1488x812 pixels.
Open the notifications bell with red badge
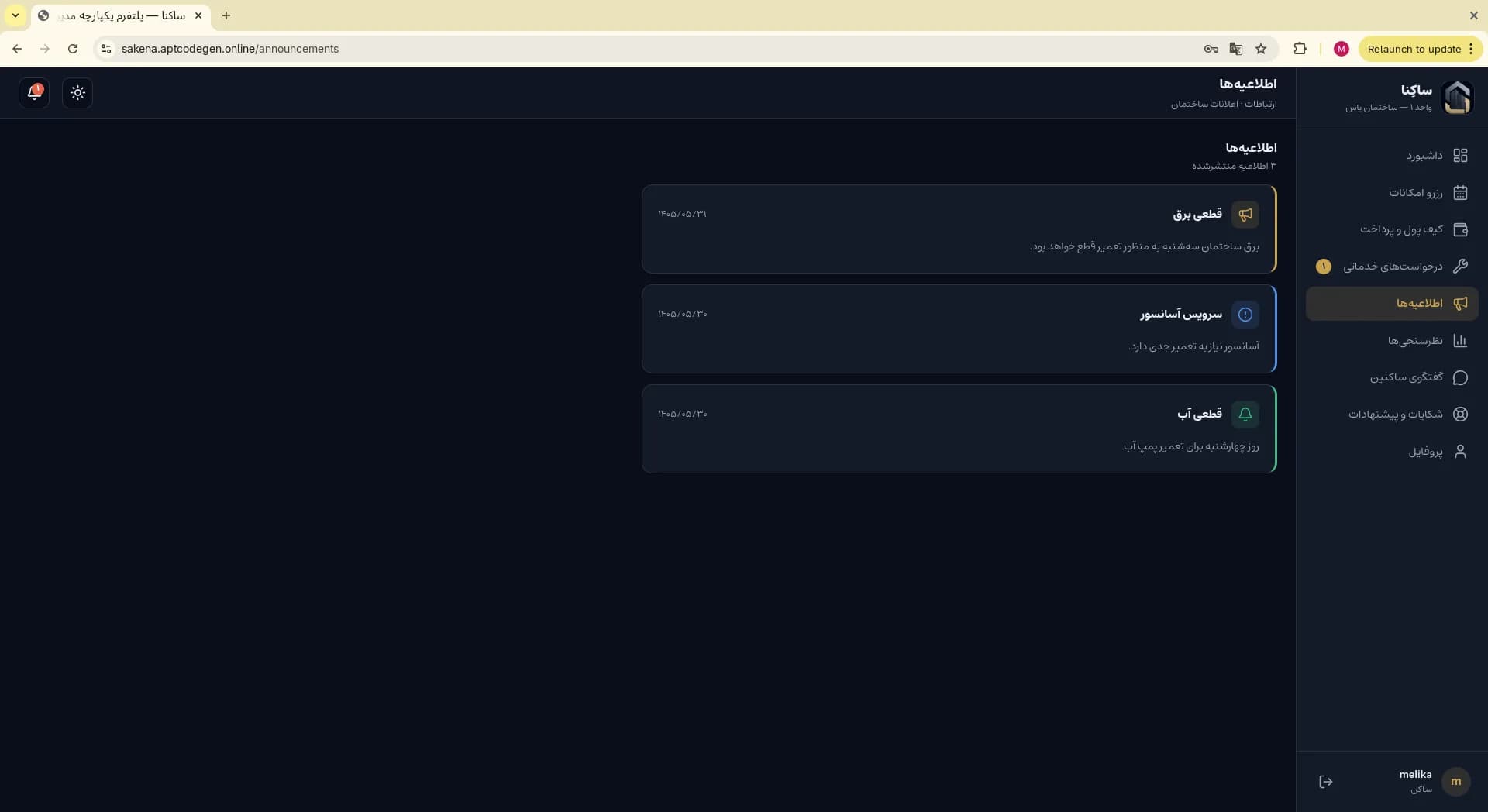(34, 93)
